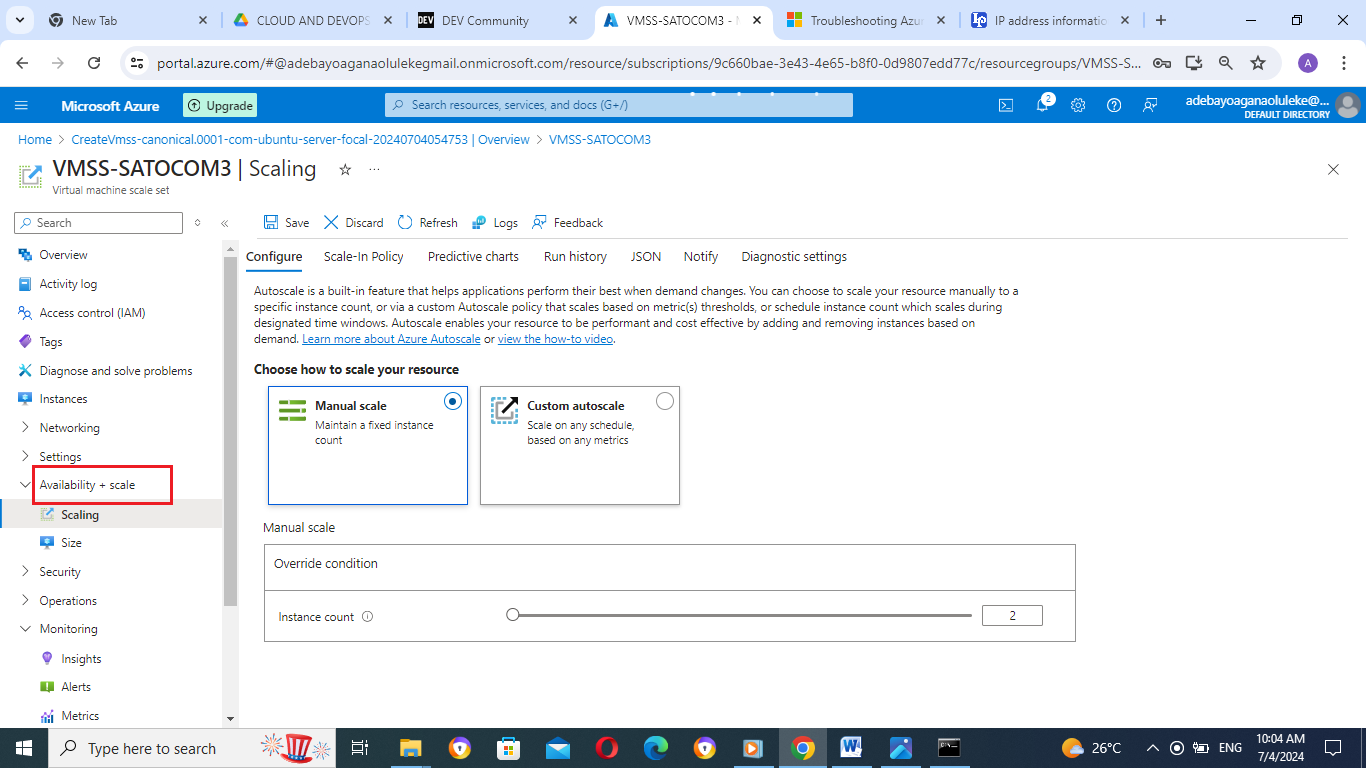The image size is (1366, 768).
Task: Click the Instance count info icon
Action: pos(367,617)
